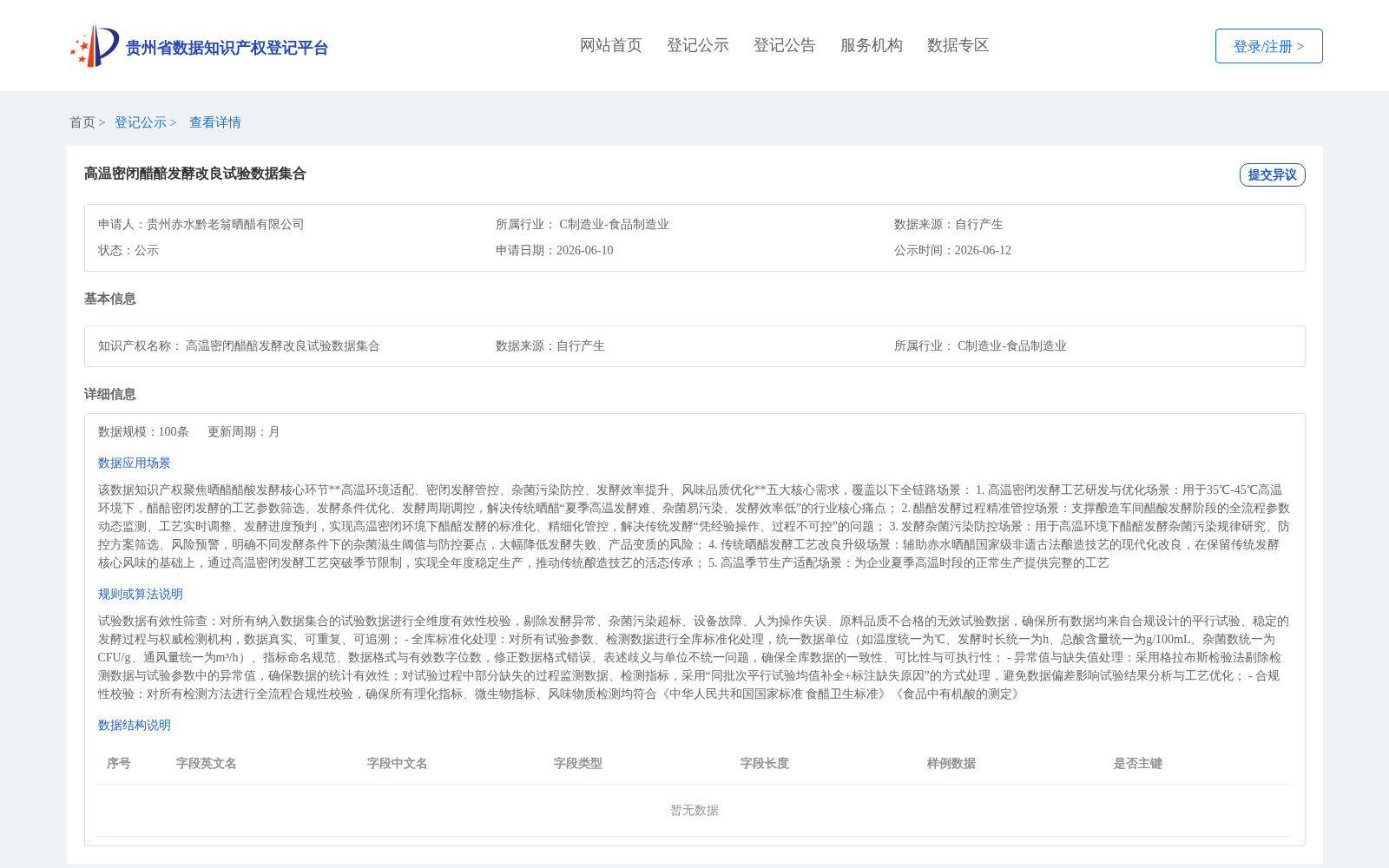The width and height of the screenshot is (1389, 868).
Task: Click the 提交异议 button
Action: click(x=1272, y=174)
